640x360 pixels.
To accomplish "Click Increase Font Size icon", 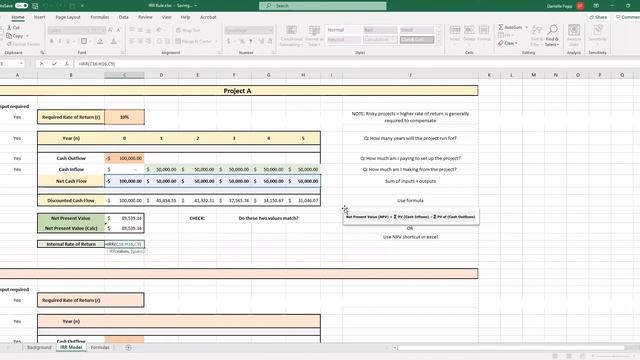I will click(110, 30).
